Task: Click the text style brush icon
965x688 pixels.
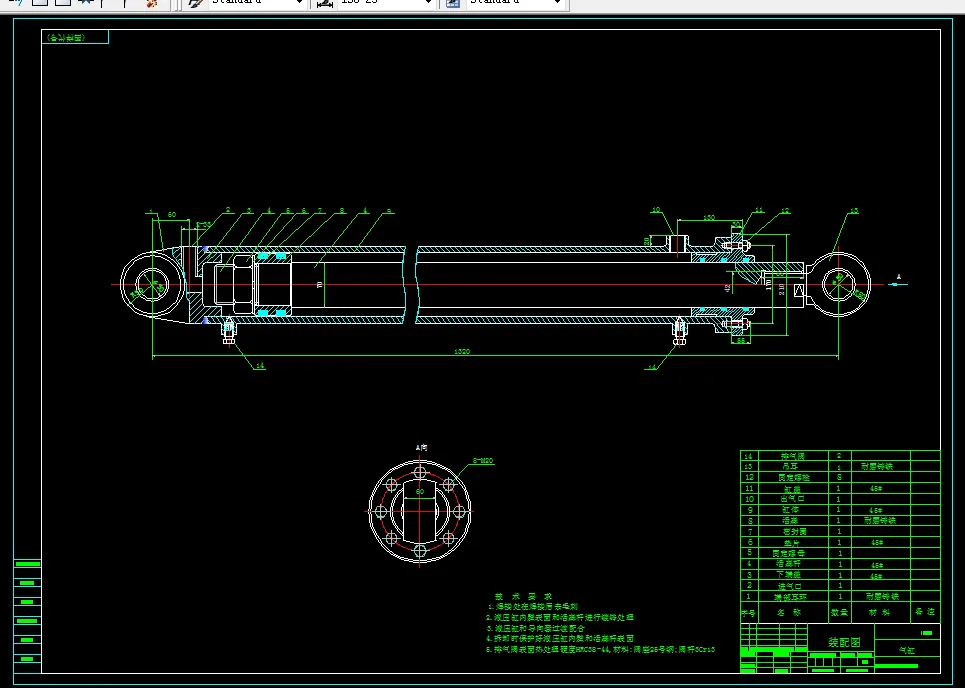Action: pyautogui.click(x=196, y=2)
